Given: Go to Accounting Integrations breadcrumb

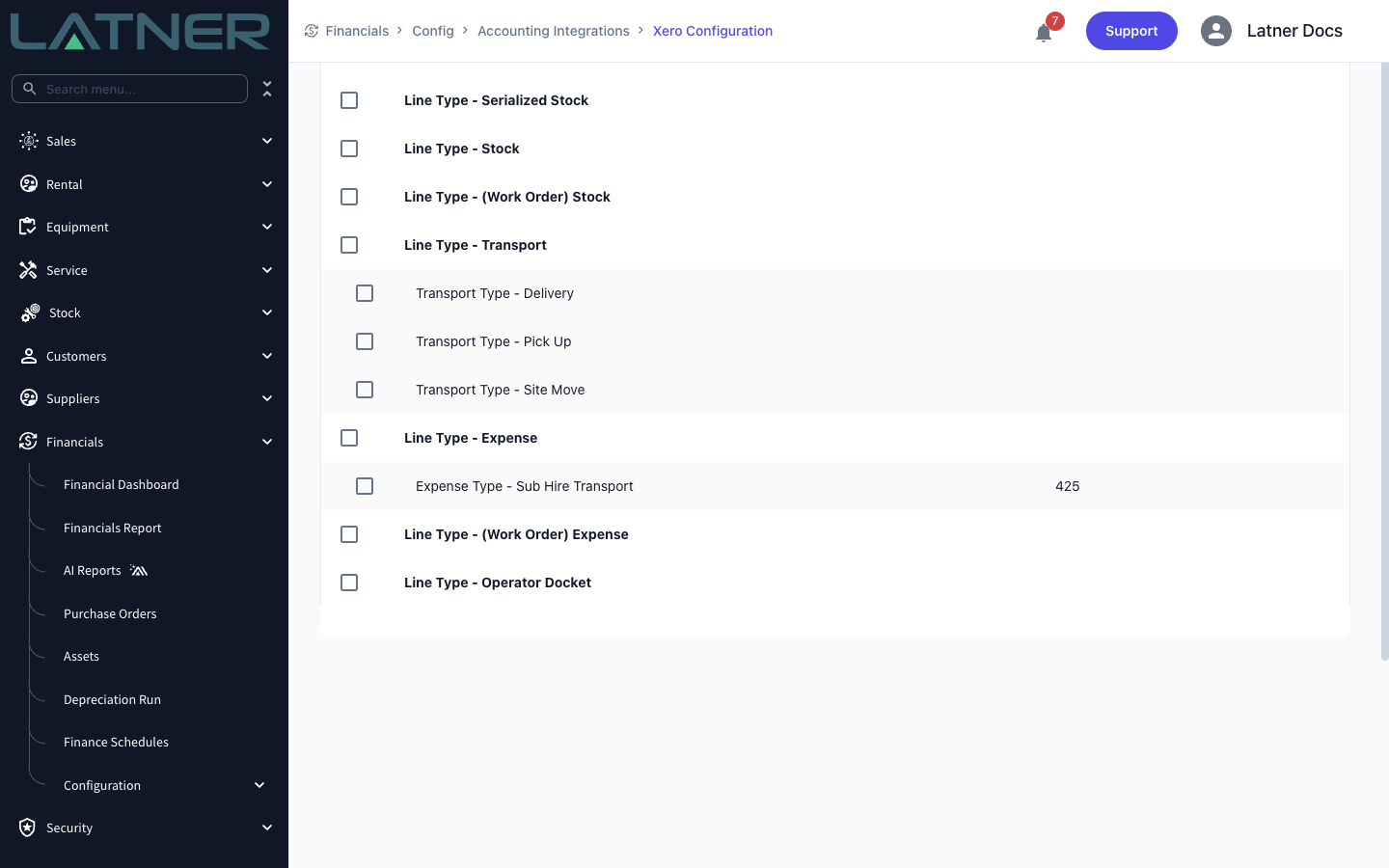Looking at the screenshot, I should pos(554,31).
